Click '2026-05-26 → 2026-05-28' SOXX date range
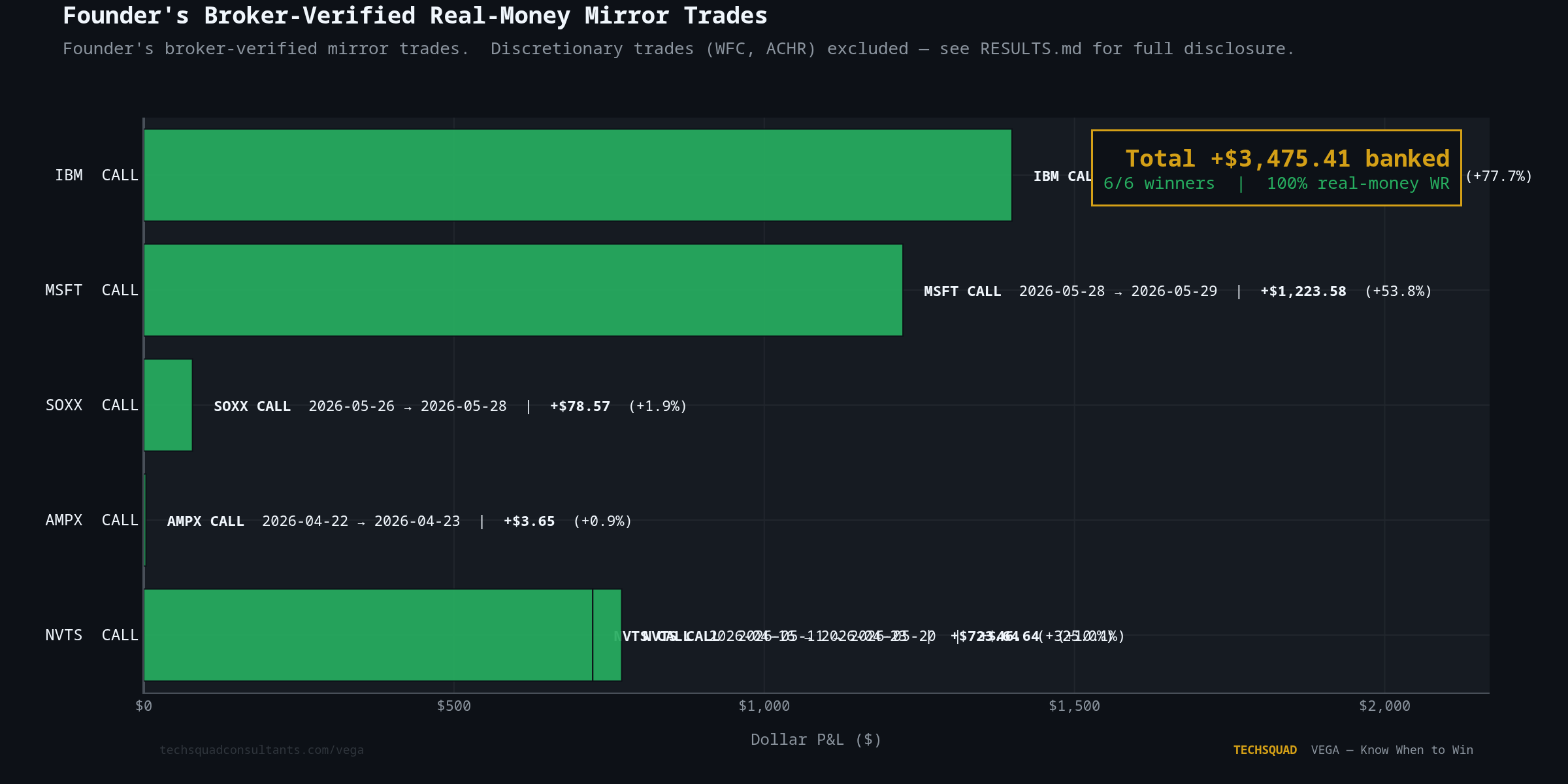1568x784 pixels. pos(407,406)
